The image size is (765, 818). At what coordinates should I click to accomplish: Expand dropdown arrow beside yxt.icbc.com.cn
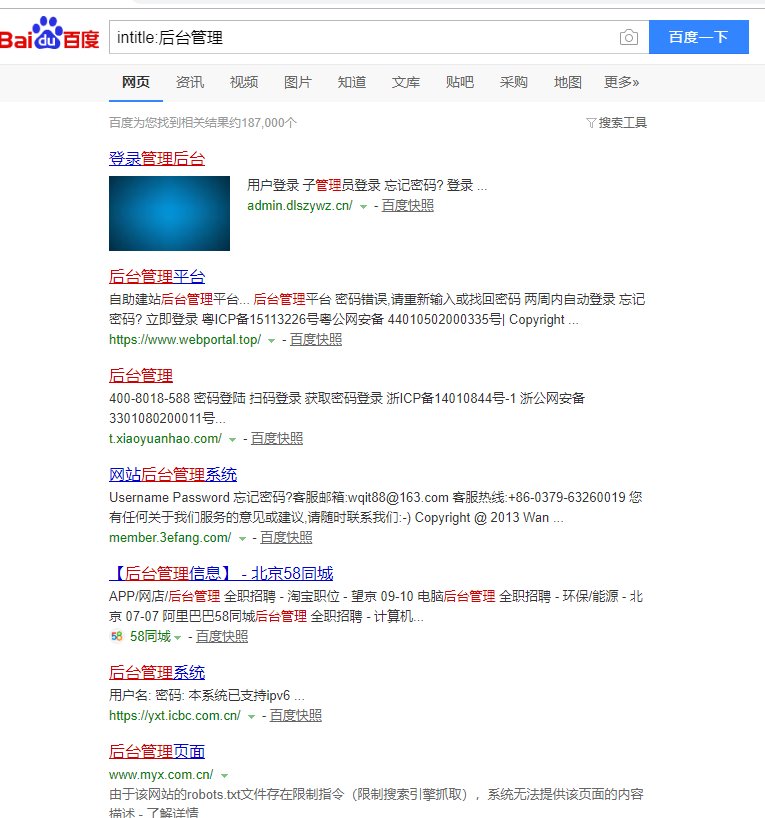click(x=251, y=717)
